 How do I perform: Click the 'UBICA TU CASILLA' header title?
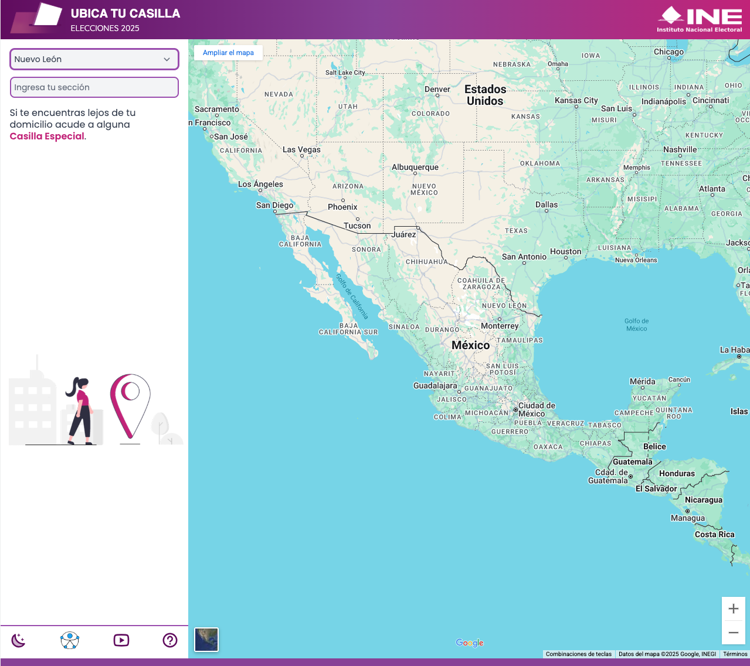pos(125,14)
